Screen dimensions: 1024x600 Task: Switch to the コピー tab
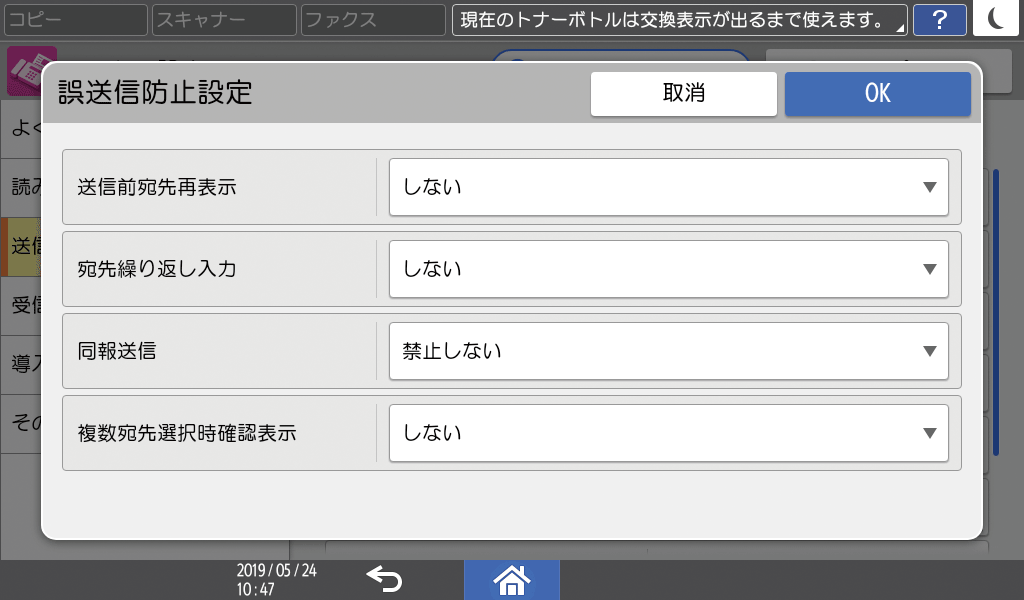click(75, 19)
